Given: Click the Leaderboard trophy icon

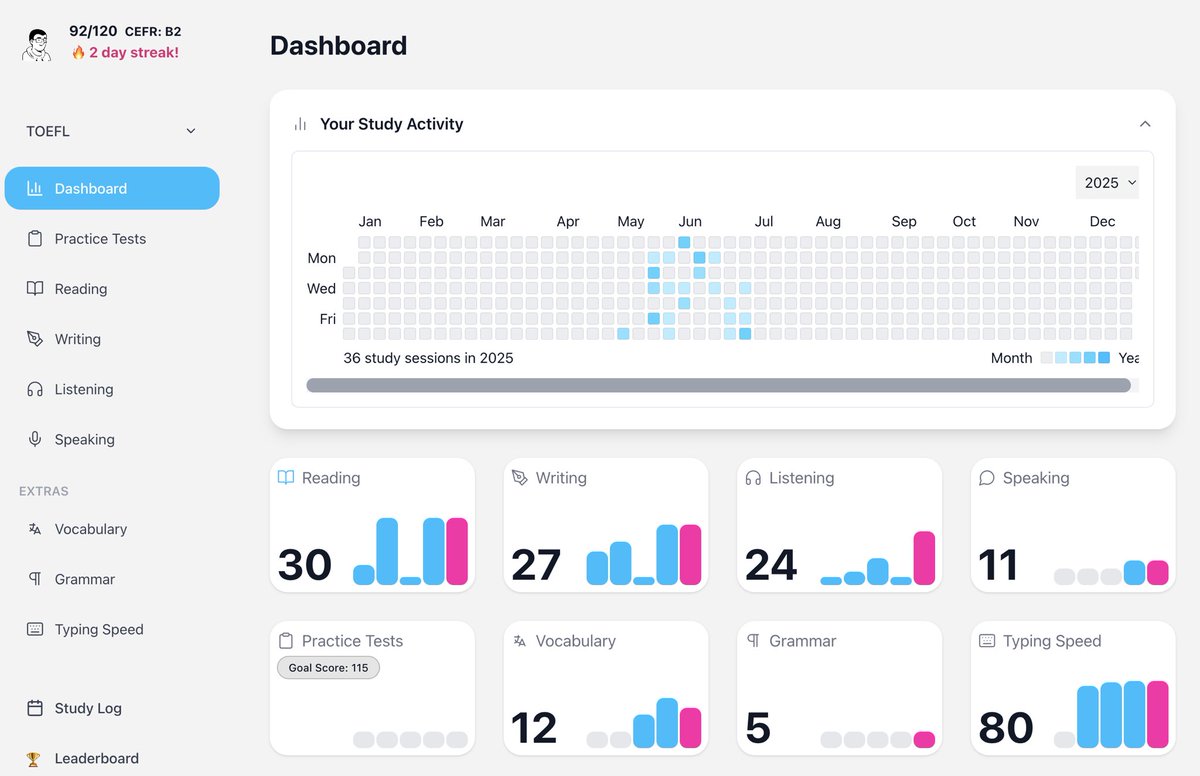Looking at the screenshot, I should click(34, 758).
